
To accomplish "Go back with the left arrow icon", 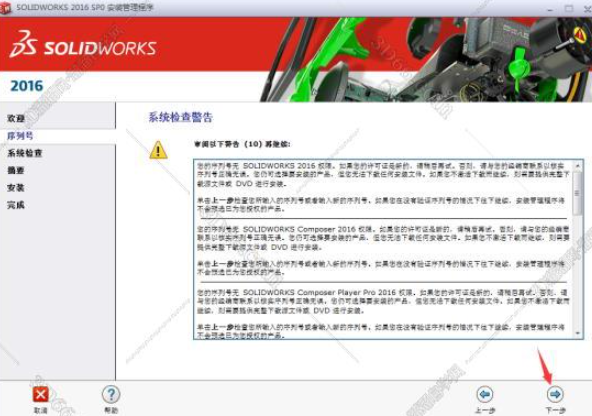I will tap(485, 395).
